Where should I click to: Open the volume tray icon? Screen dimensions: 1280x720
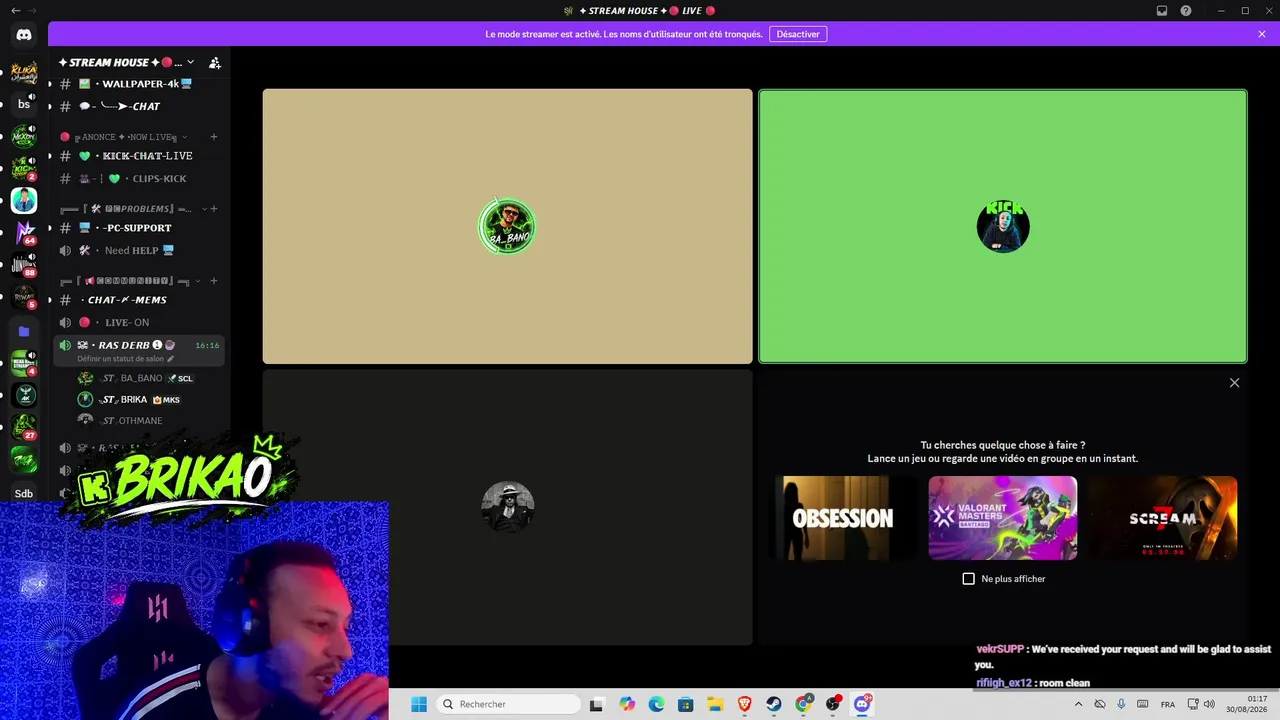click(x=1209, y=704)
